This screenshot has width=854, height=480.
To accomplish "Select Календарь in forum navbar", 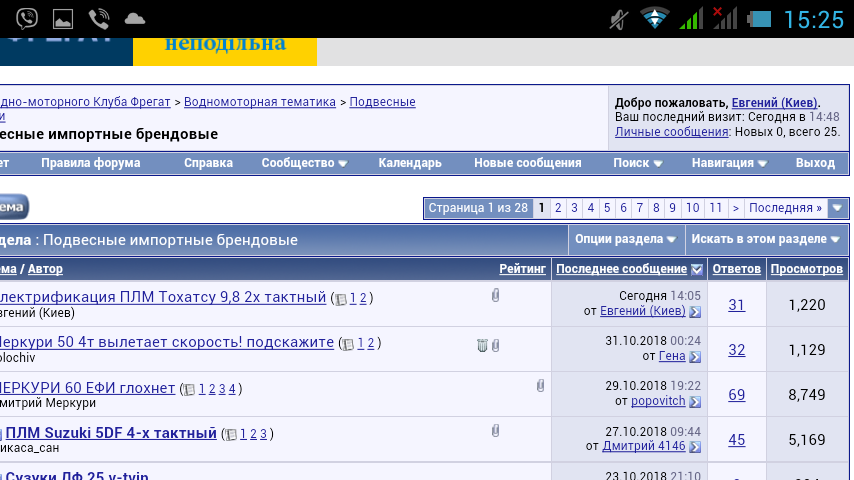I will coord(409,163).
